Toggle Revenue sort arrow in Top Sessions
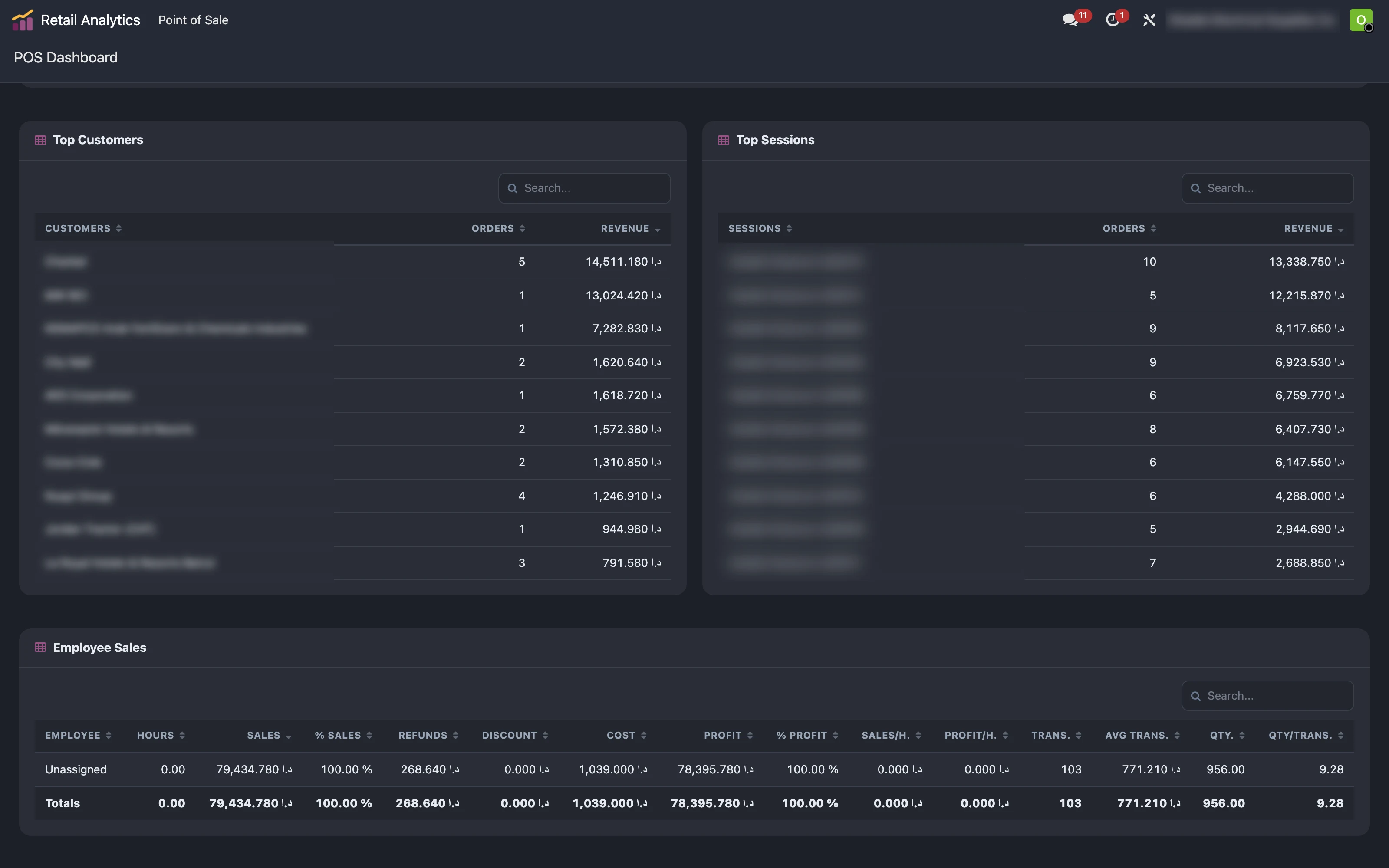This screenshot has width=1389, height=868. click(x=1341, y=230)
